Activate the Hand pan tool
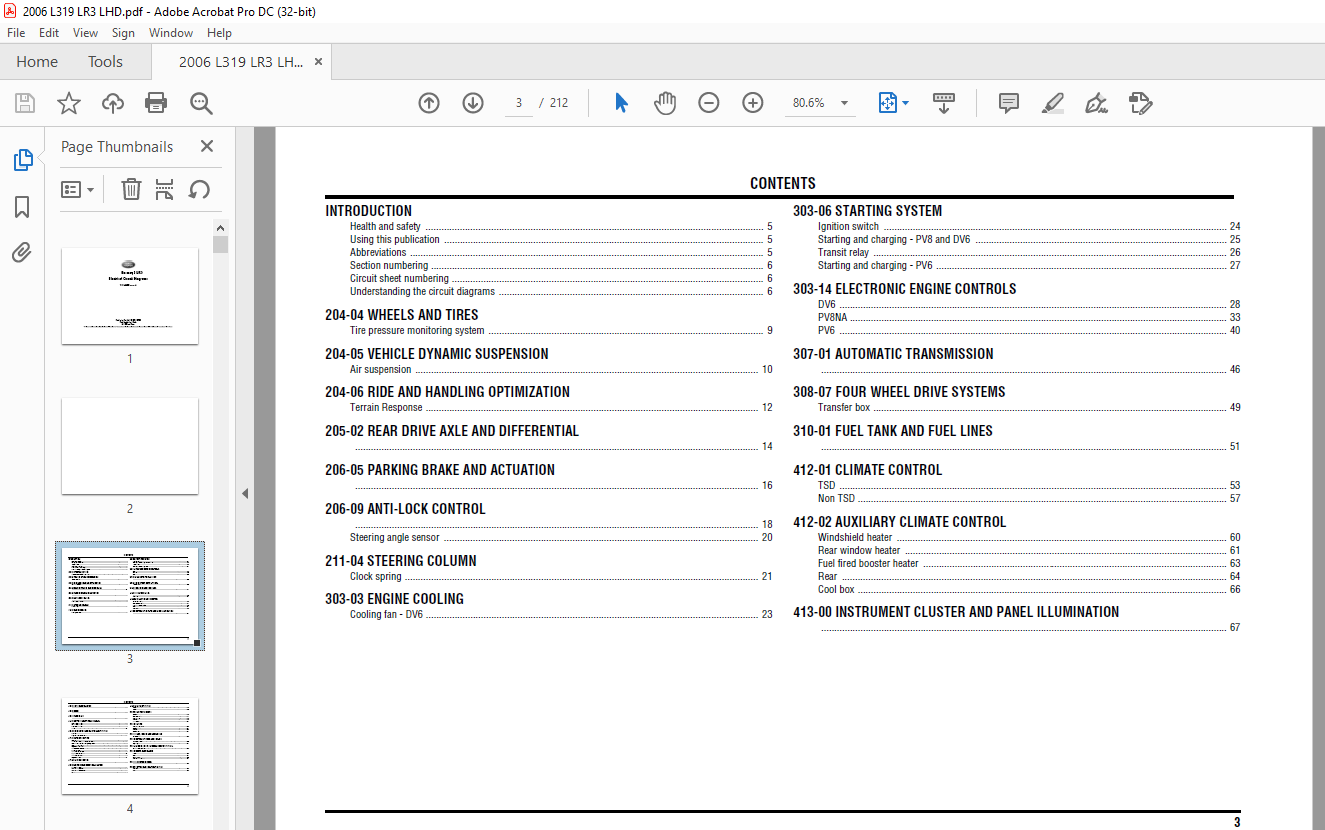The height and width of the screenshot is (830, 1325). [x=665, y=103]
